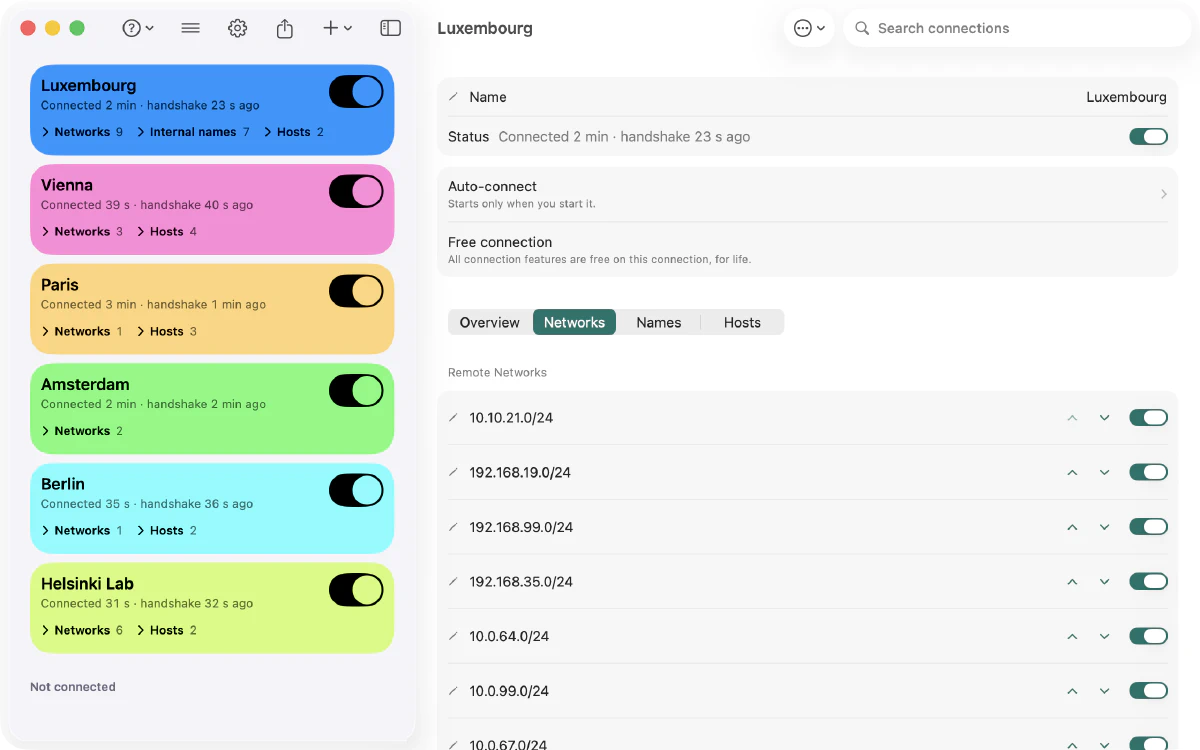Expand Networks under Luxembourg card
Screen dimensions: 1200x750
tap(82, 132)
